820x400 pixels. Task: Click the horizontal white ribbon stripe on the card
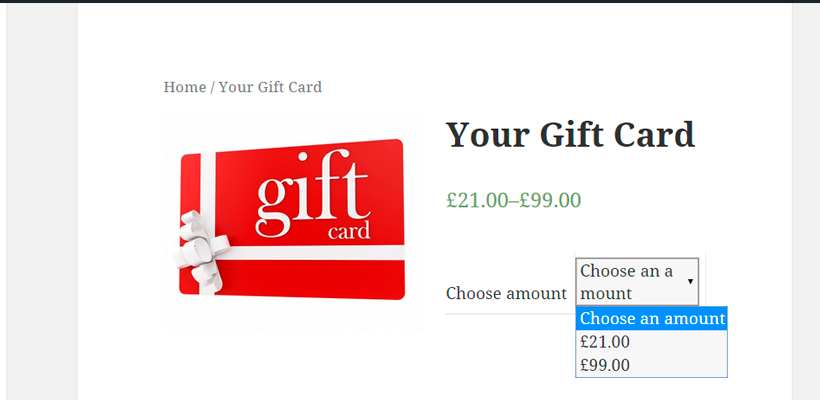point(314,253)
